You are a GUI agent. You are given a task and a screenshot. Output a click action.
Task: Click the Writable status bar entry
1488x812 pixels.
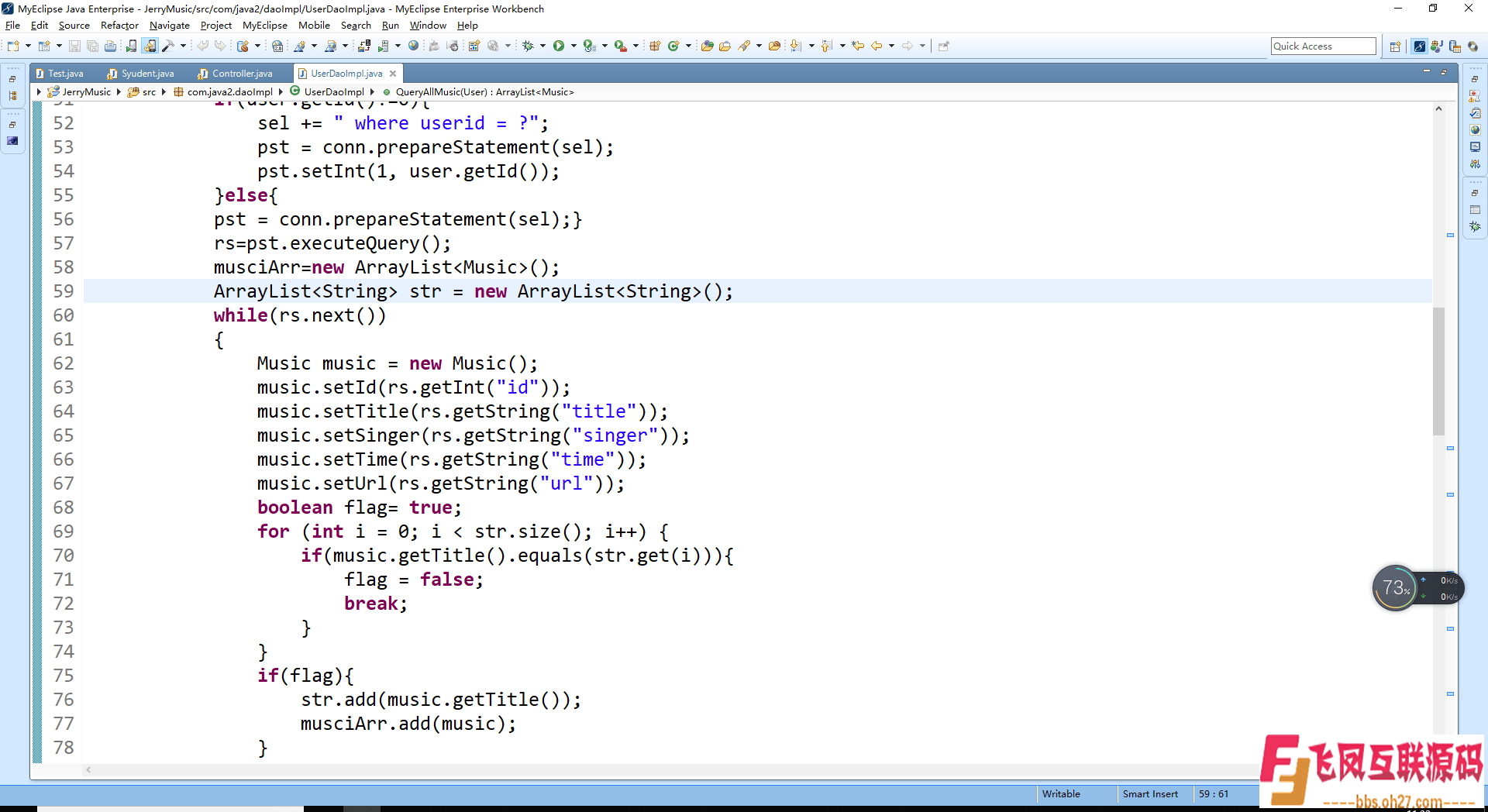[x=1061, y=794]
